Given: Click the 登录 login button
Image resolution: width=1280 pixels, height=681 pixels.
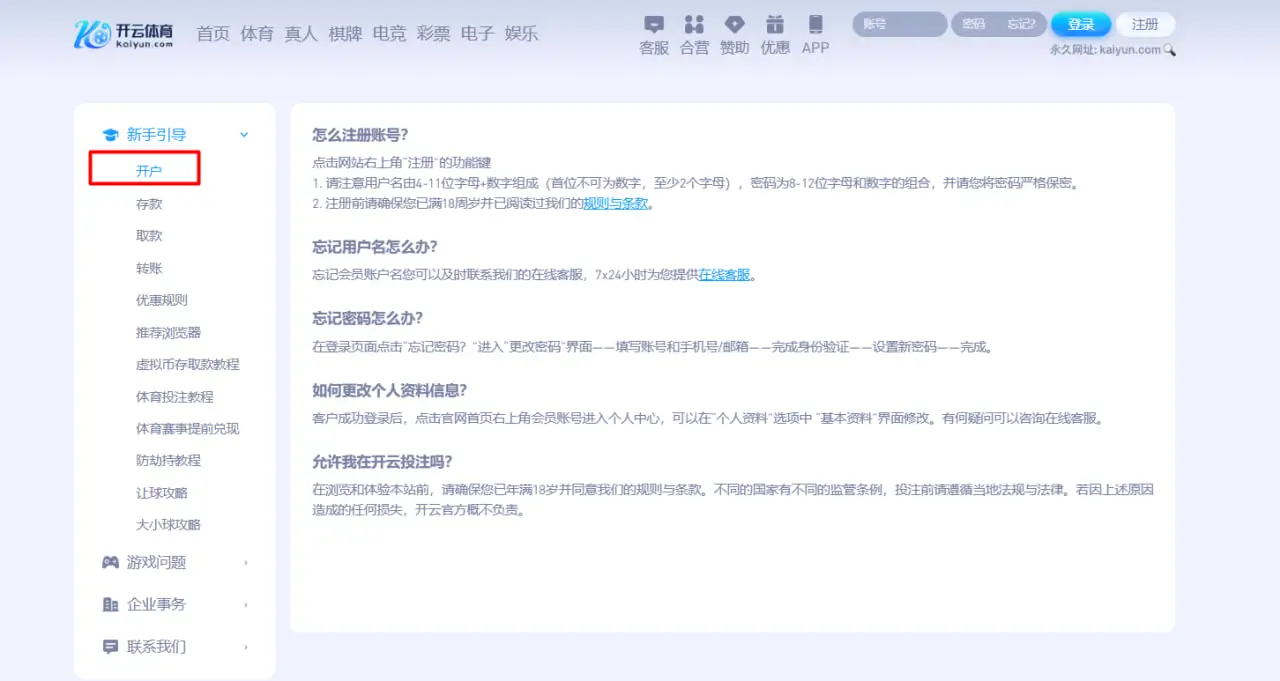Looking at the screenshot, I should 1081,24.
